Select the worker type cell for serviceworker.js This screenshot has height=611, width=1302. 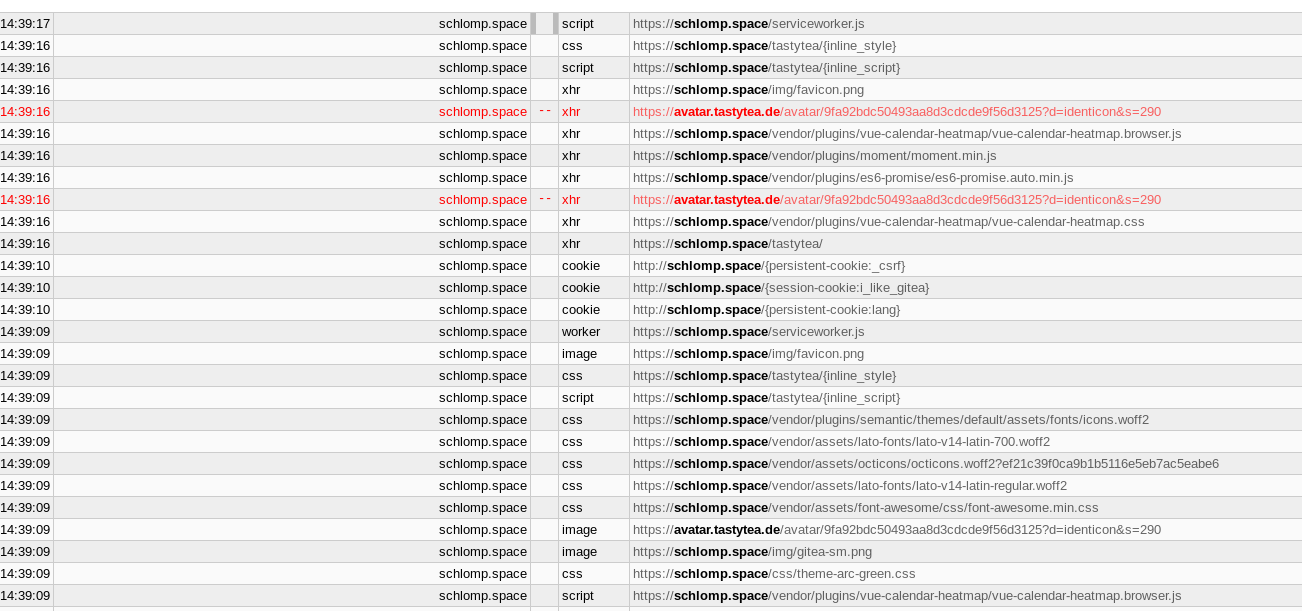[580, 331]
